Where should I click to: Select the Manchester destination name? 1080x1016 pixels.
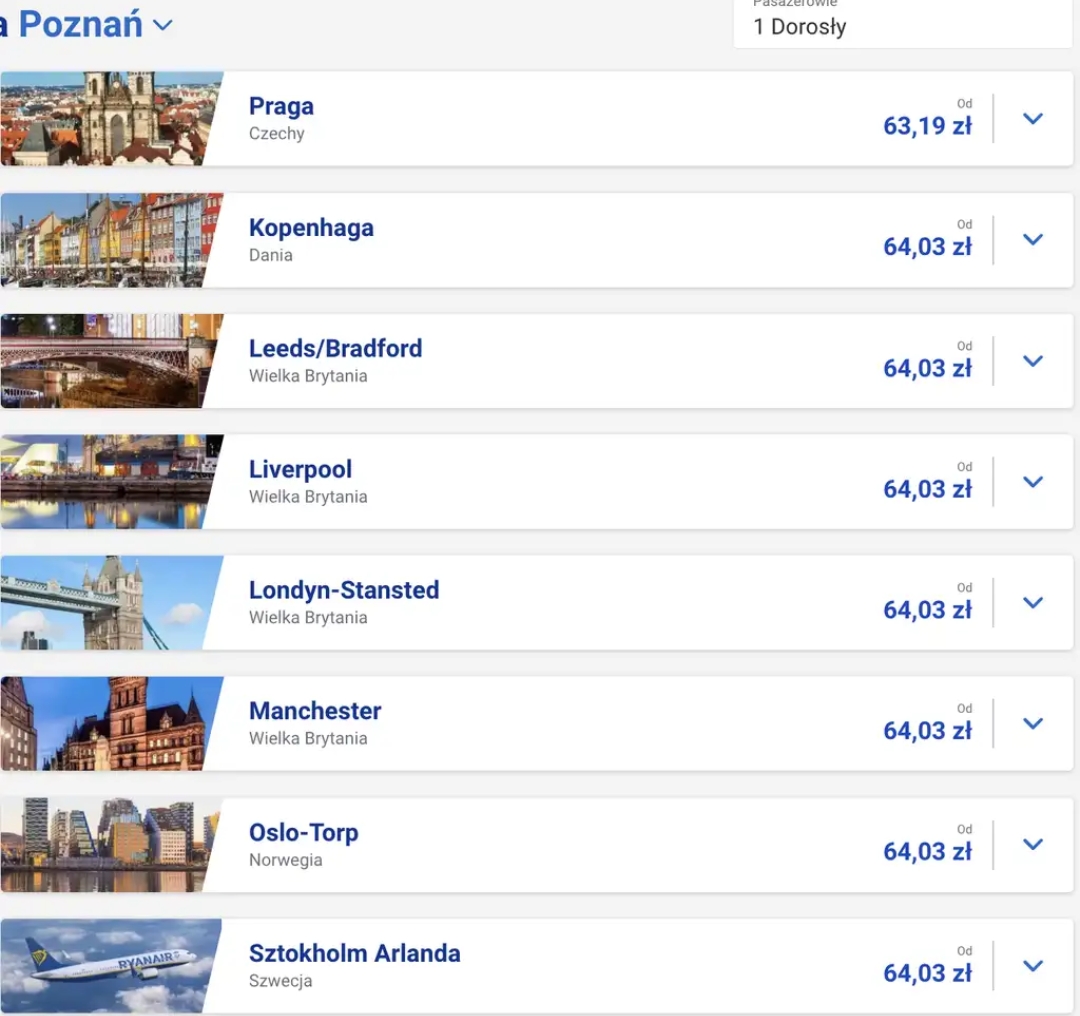(x=315, y=711)
